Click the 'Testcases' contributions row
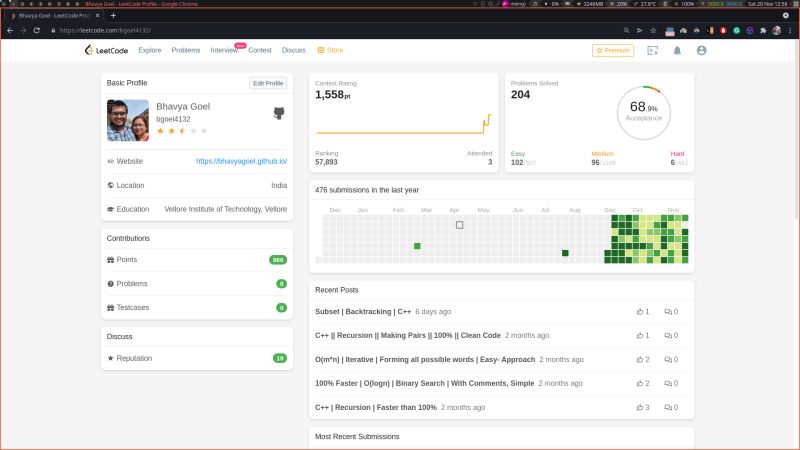 point(197,308)
